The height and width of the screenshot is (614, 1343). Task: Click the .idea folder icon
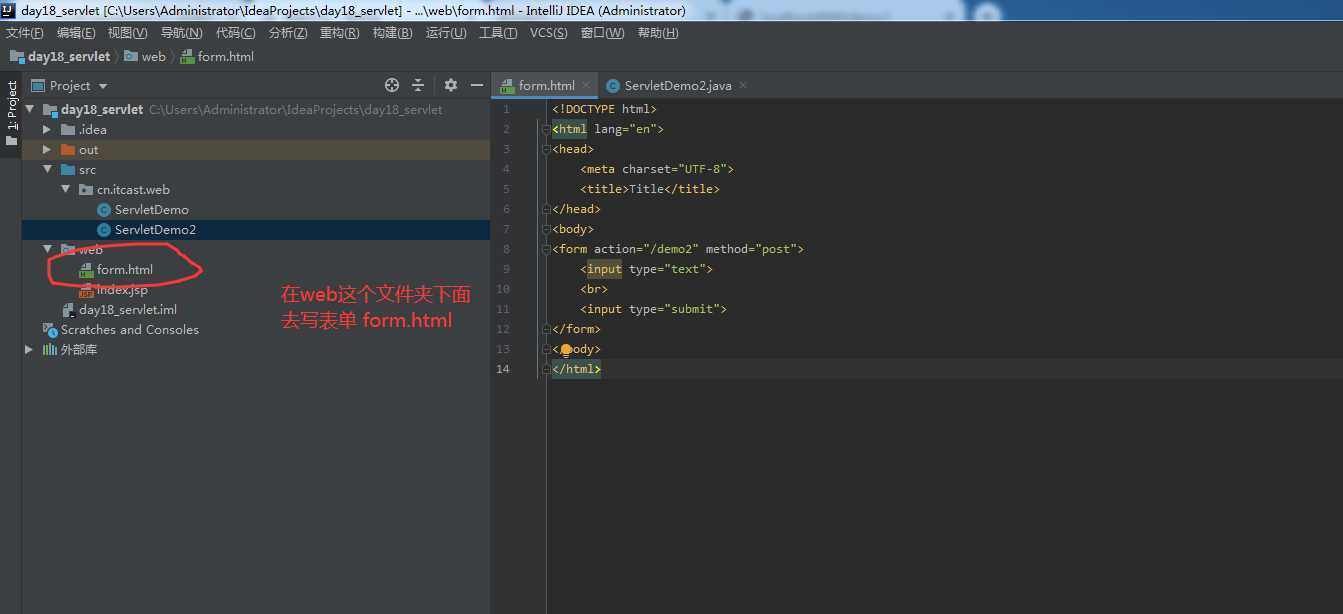(68, 130)
